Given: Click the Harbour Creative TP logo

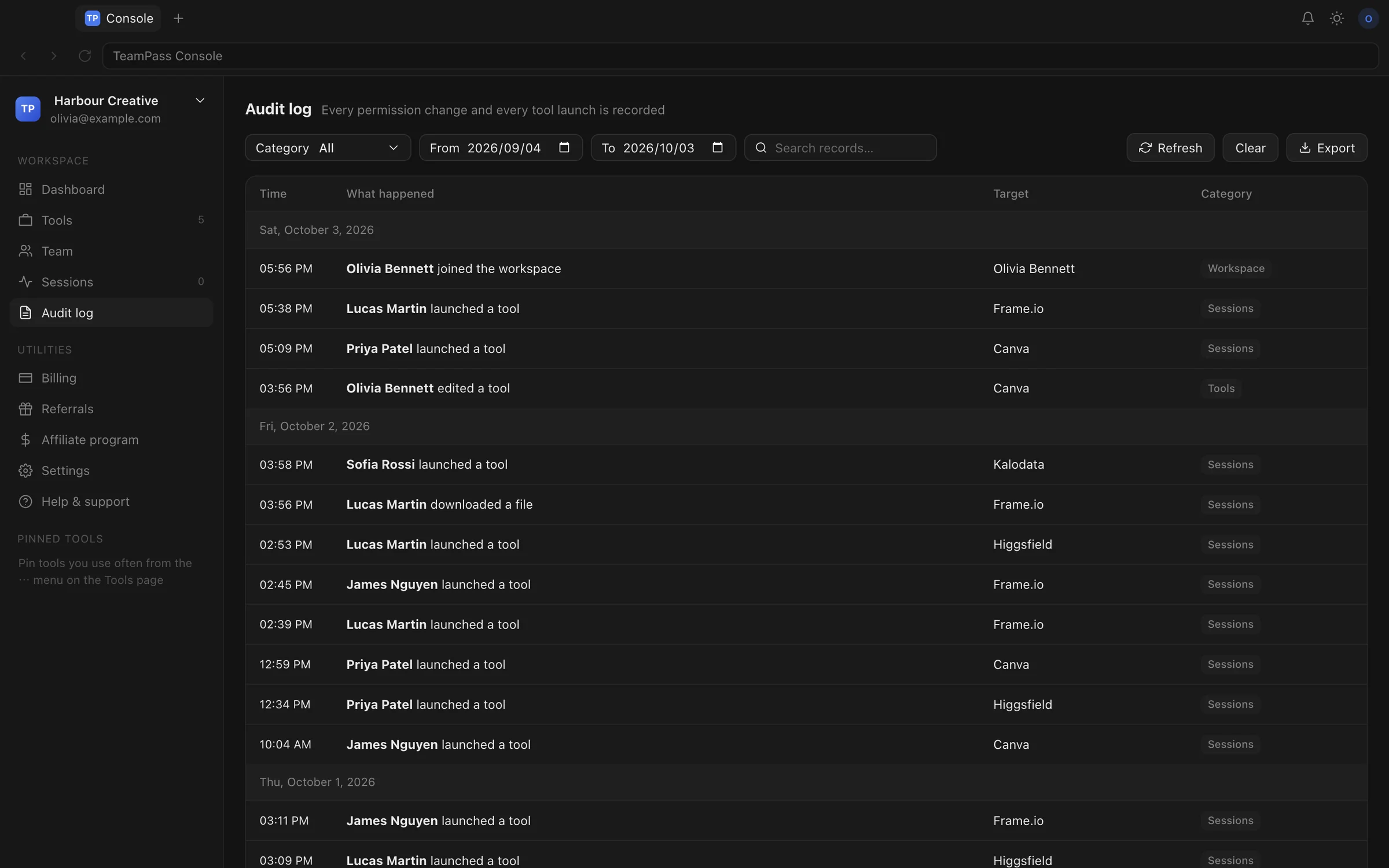Looking at the screenshot, I should click(x=28, y=108).
